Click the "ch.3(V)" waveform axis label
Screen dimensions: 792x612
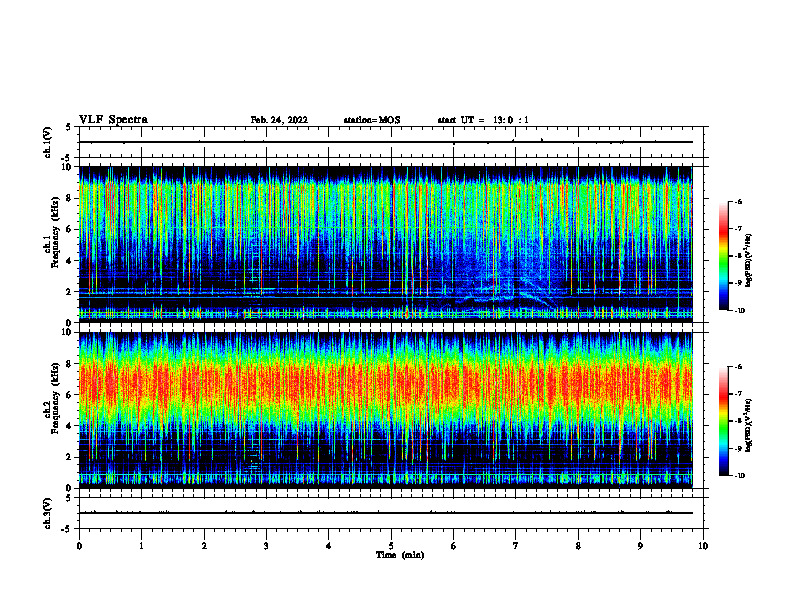48,513
